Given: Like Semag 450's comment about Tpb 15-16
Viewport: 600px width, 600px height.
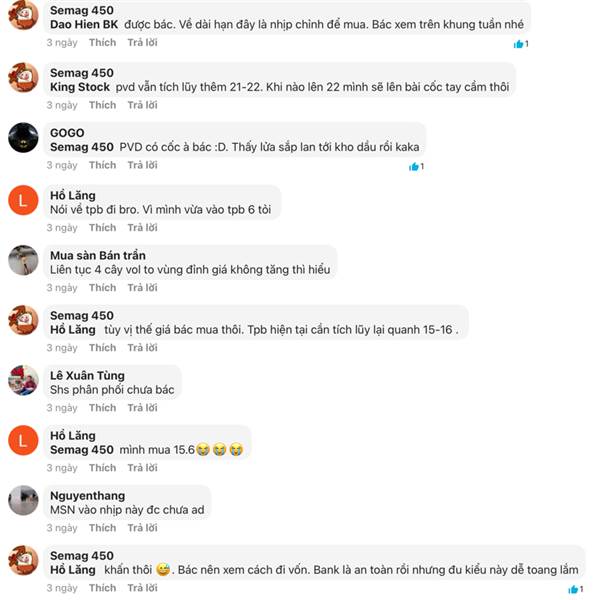Looking at the screenshot, I should tap(103, 348).
